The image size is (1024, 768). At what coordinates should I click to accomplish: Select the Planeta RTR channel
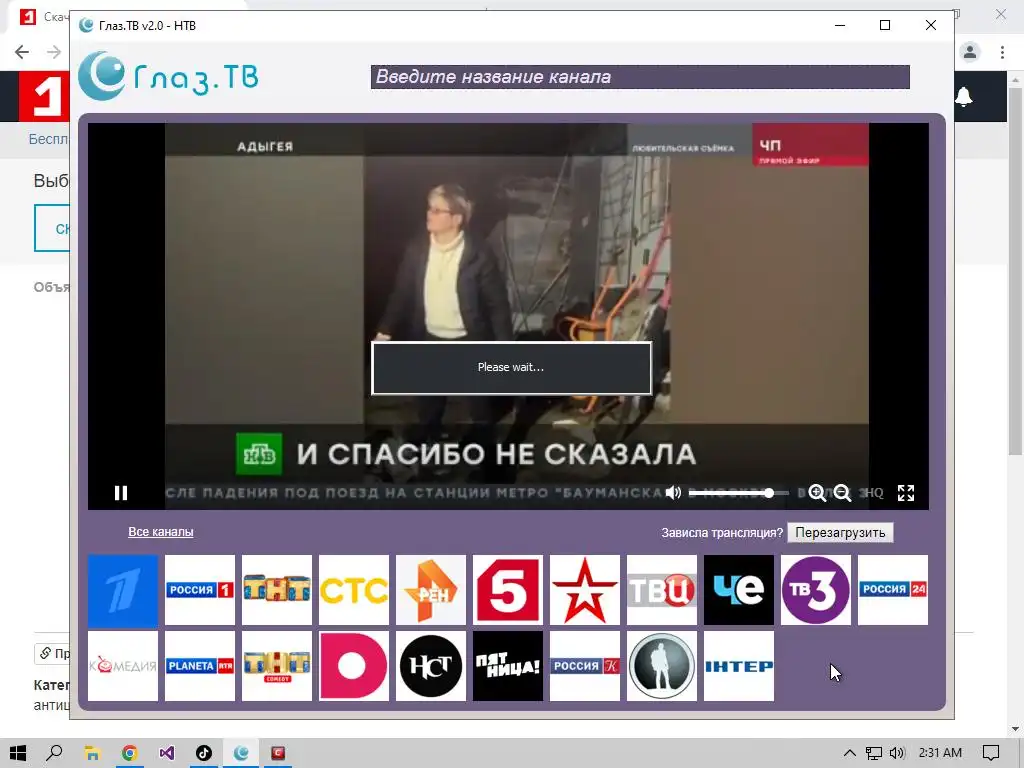coord(200,666)
